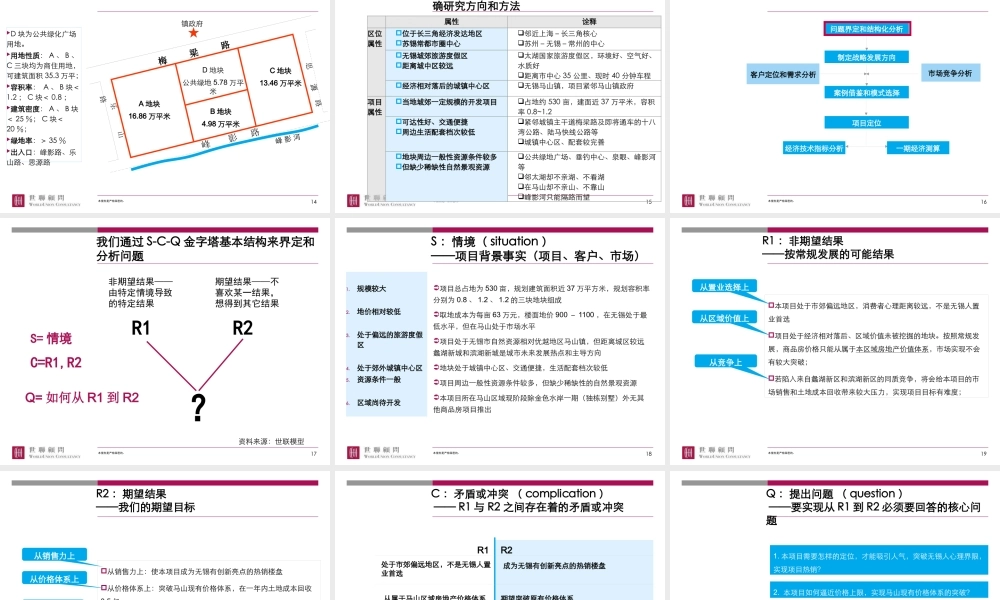
Task: Click question 1 box on the Q slide
Action: [x=879, y=561]
